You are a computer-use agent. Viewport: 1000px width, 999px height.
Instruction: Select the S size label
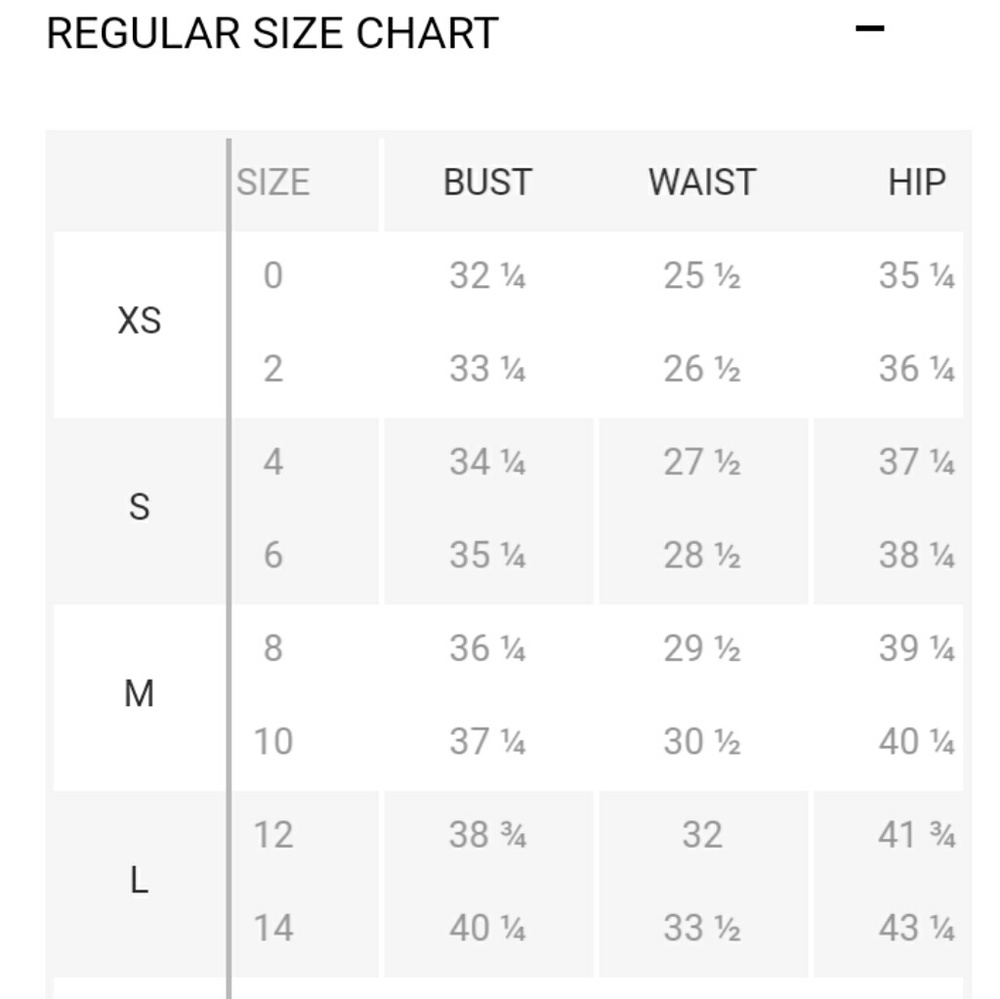pos(139,507)
